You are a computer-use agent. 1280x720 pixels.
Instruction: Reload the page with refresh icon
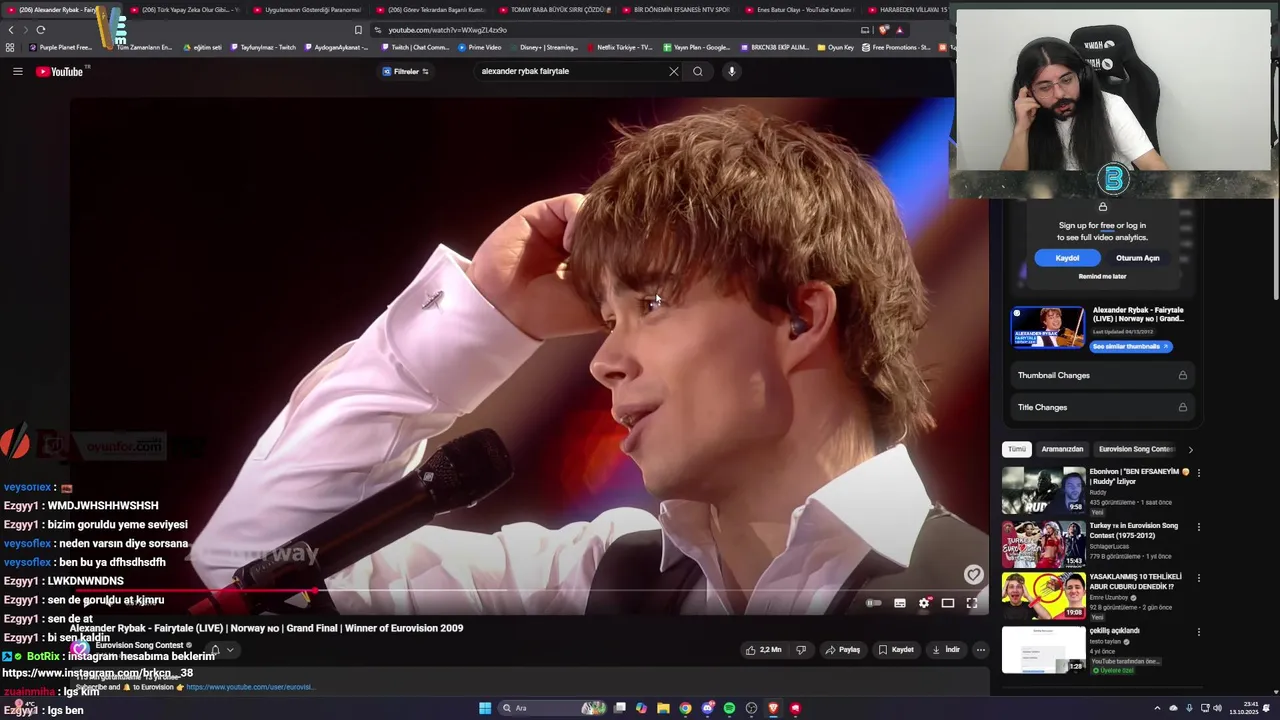[x=40, y=30]
